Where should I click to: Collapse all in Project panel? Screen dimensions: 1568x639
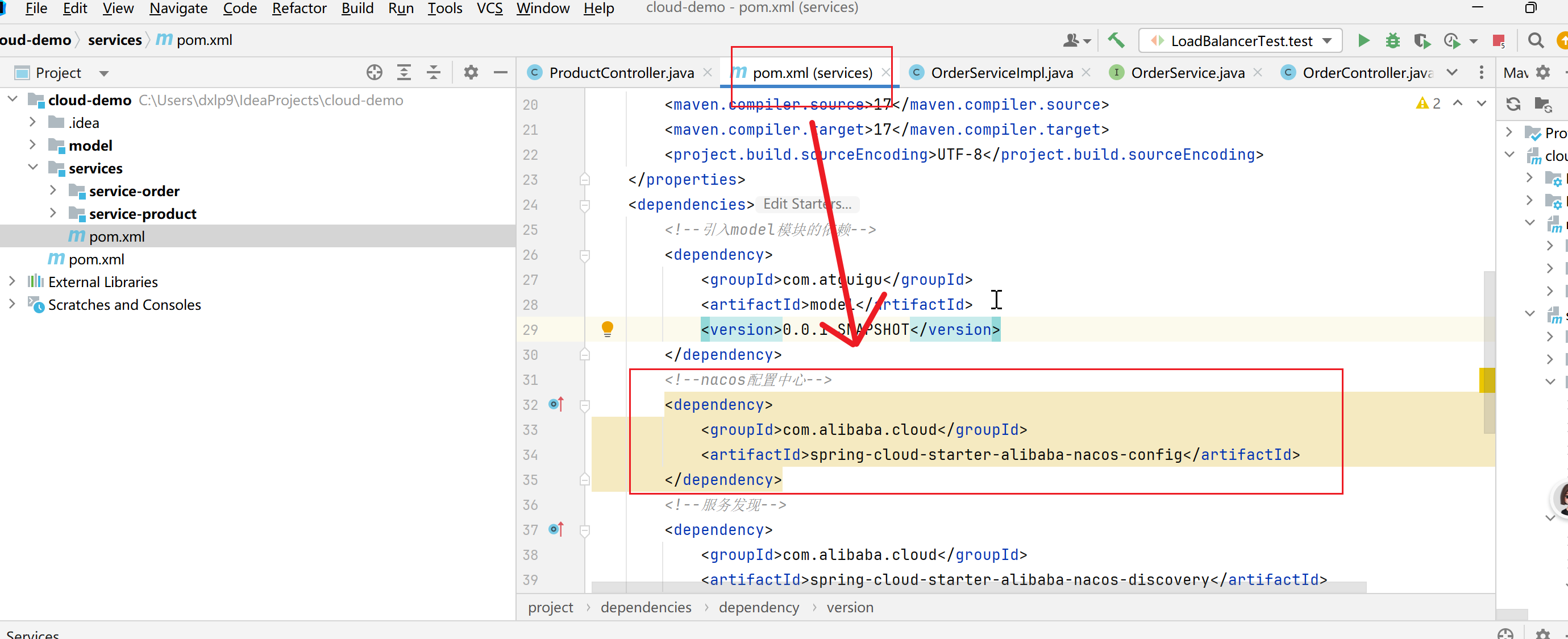click(x=434, y=73)
